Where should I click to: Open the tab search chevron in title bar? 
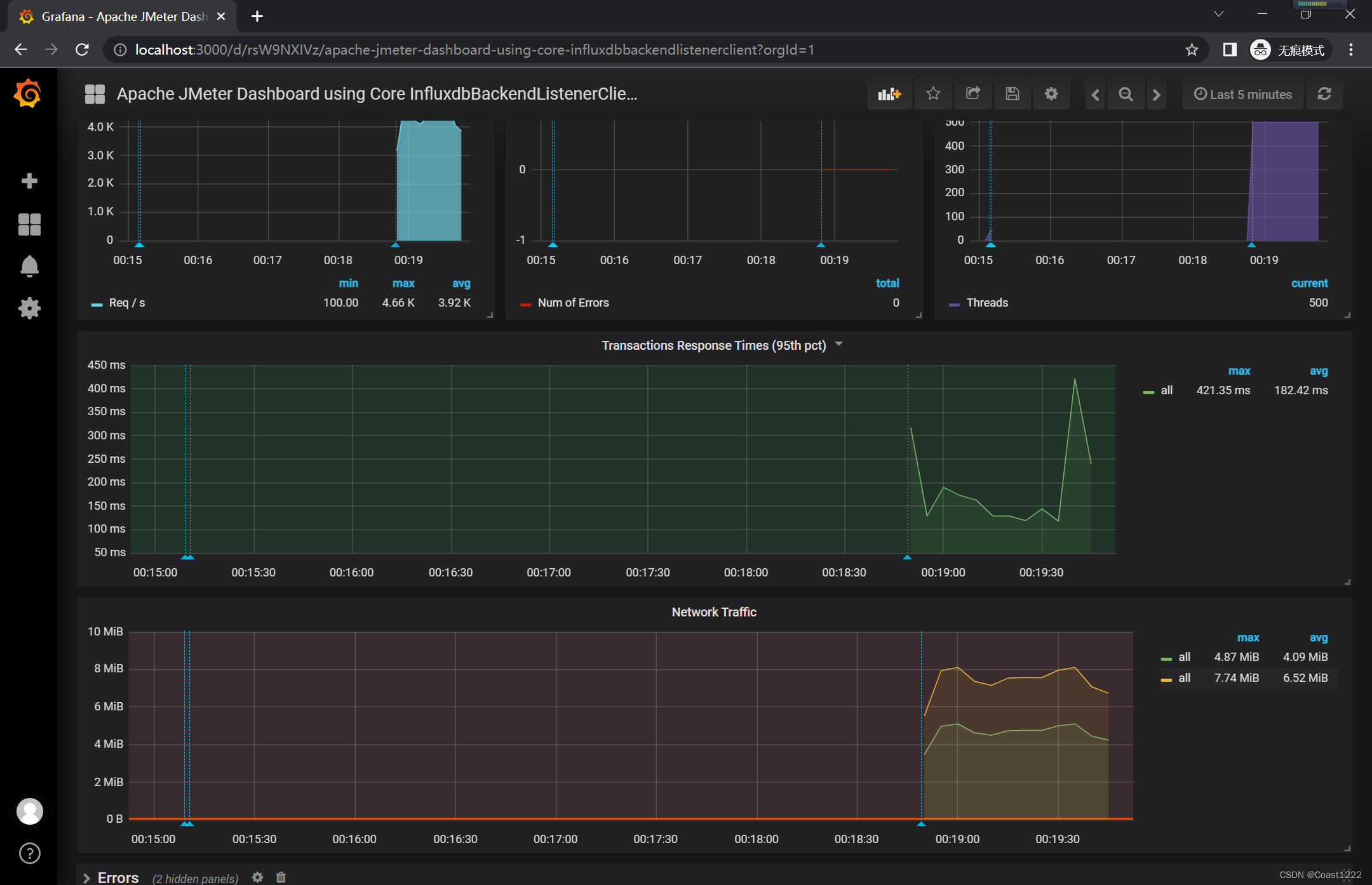coord(1218,14)
